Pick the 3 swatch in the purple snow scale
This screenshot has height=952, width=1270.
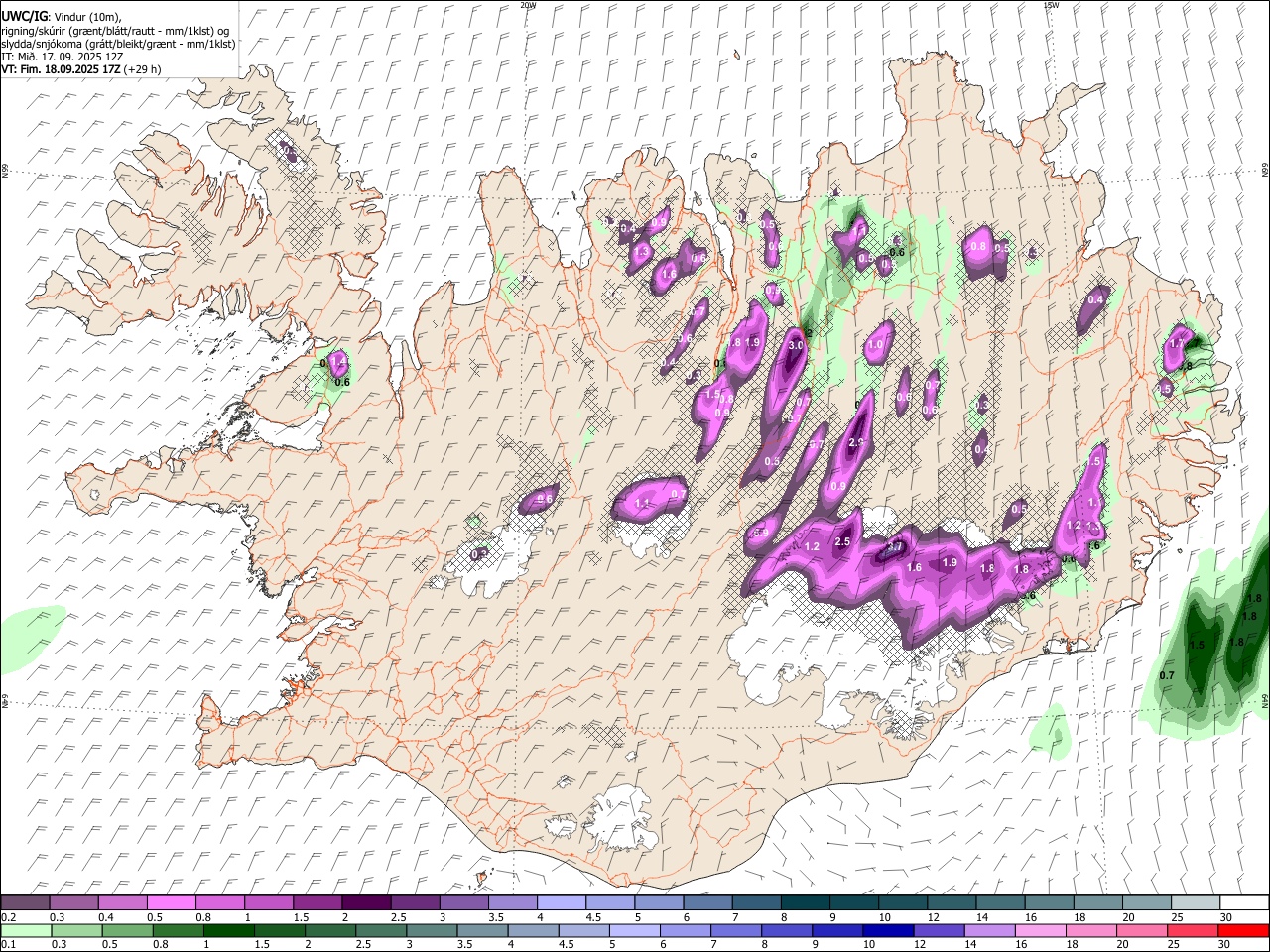point(462,902)
